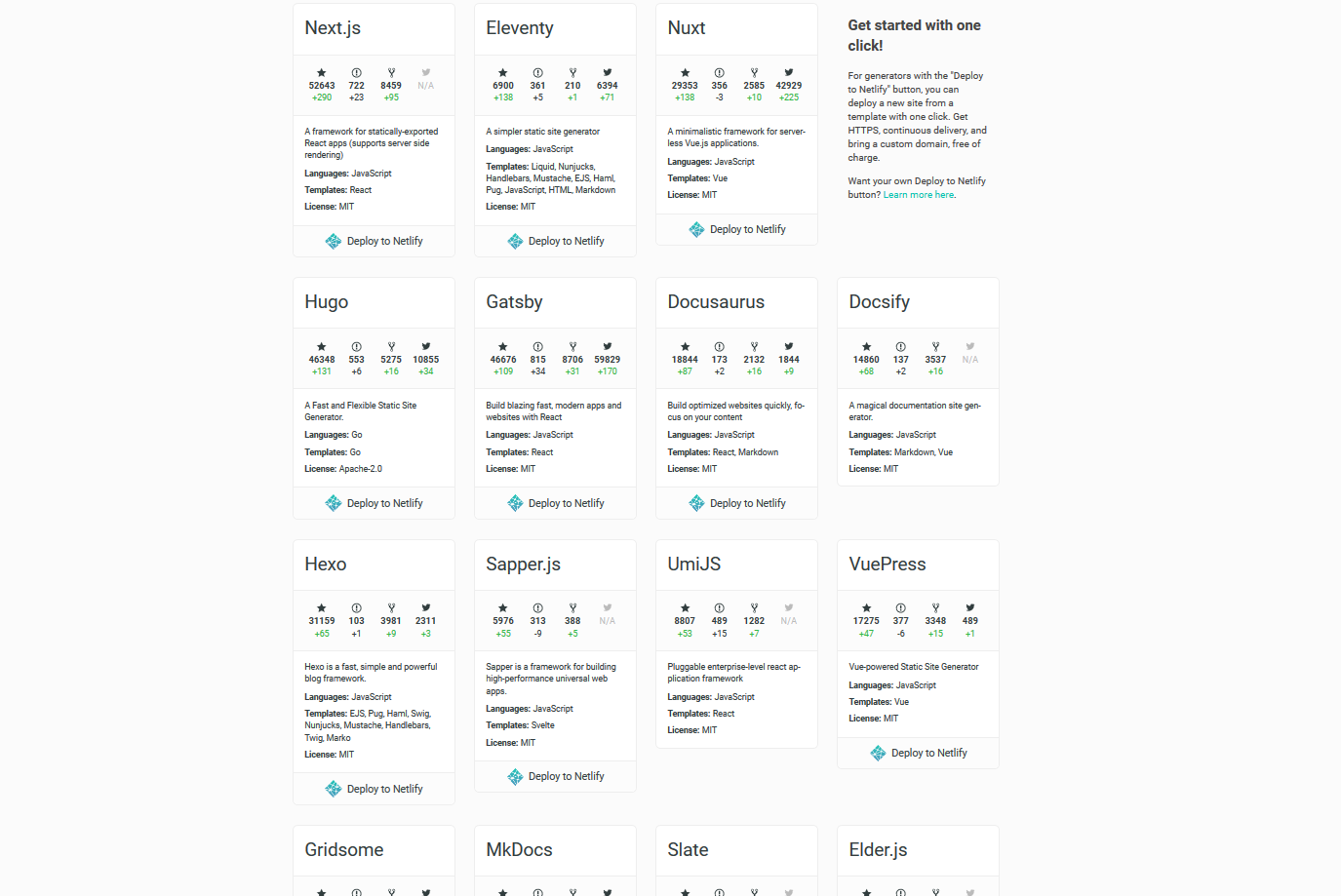Image resolution: width=1341 pixels, height=896 pixels.
Task: Deploy Docusaurus to Netlify
Action: point(737,503)
